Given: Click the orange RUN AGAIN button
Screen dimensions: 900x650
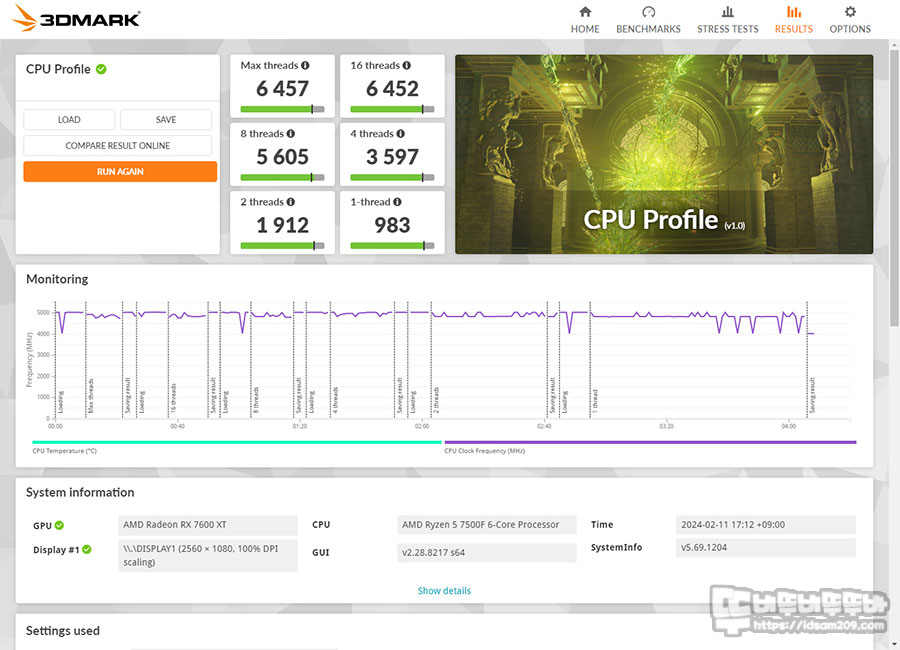Looking at the screenshot, I should pos(120,172).
